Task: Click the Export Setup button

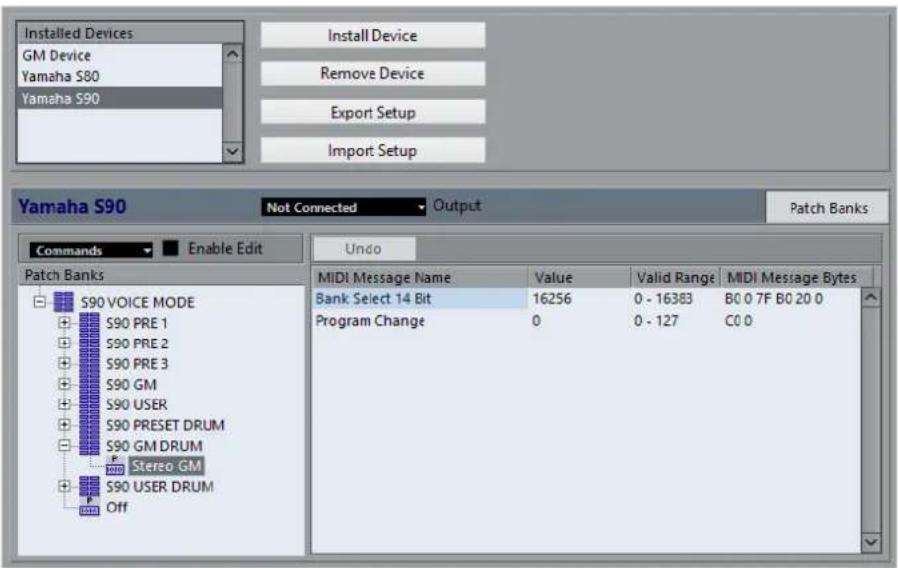Action: (x=373, y=112)
